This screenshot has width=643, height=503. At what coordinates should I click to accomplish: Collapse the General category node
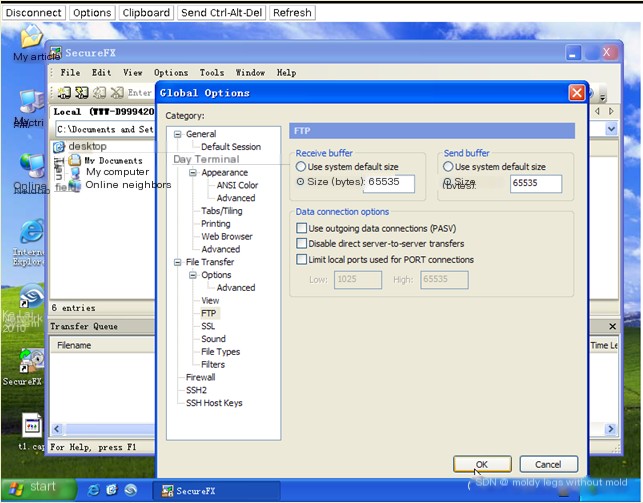click(x=178, y=134)
